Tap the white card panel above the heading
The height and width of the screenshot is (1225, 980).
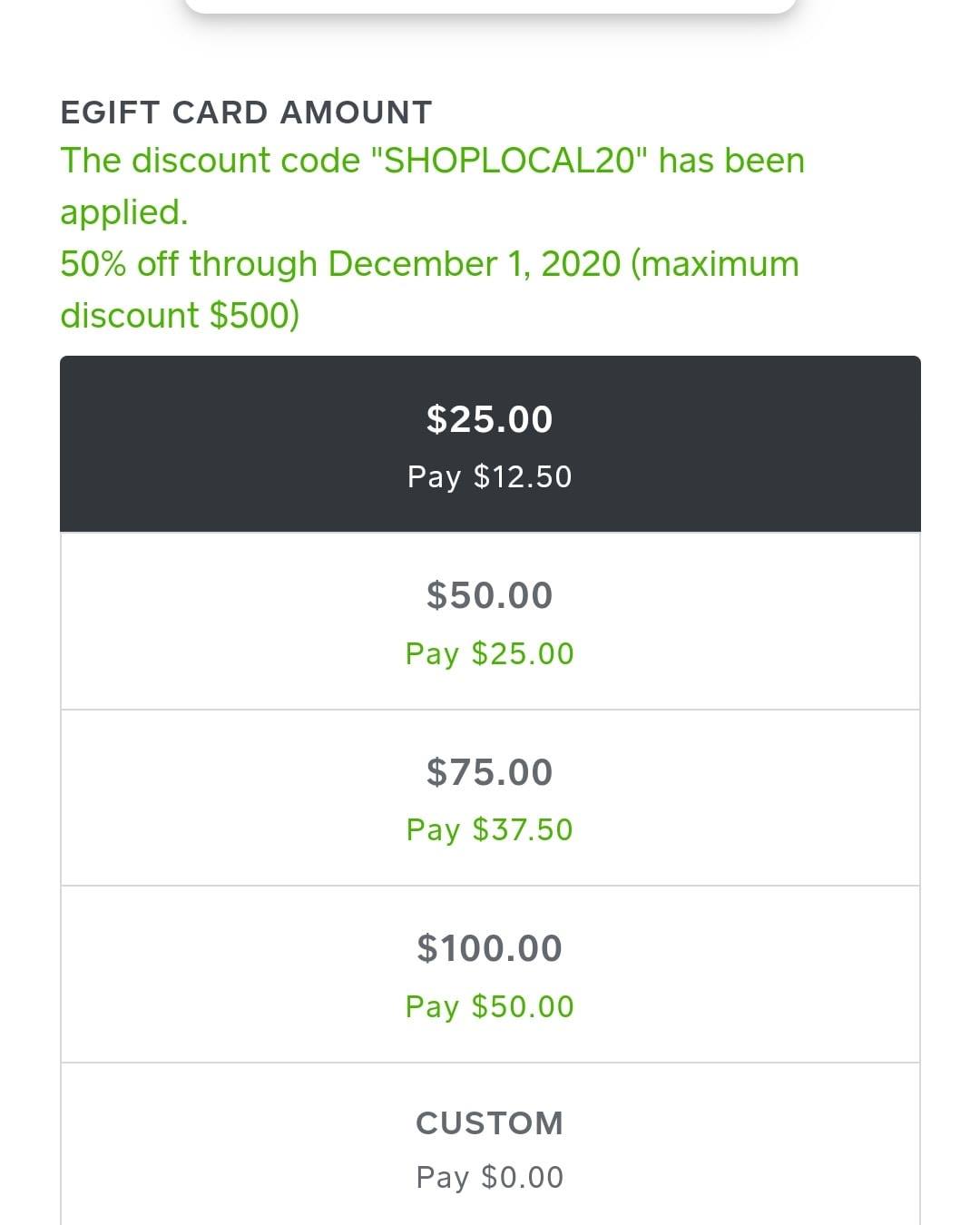tap(490, 6)
